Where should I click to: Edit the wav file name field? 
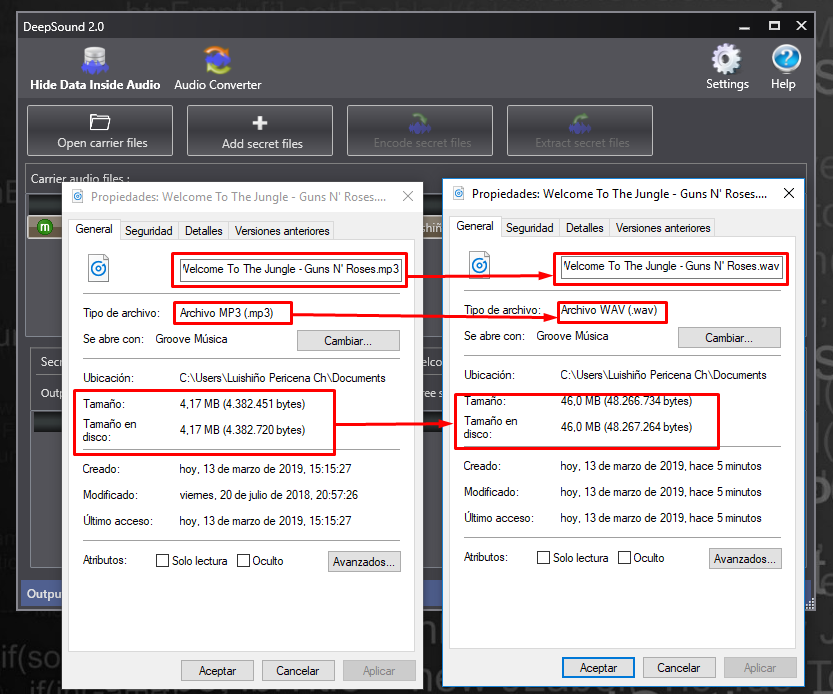(672, 266)
